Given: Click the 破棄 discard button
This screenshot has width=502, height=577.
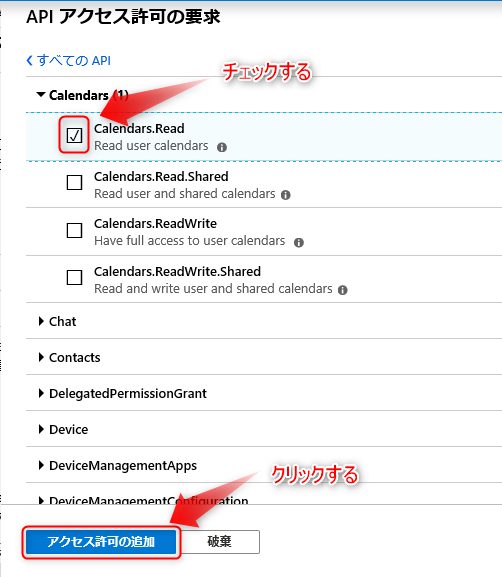Looking at the screenshot, I should pos(220,542).
